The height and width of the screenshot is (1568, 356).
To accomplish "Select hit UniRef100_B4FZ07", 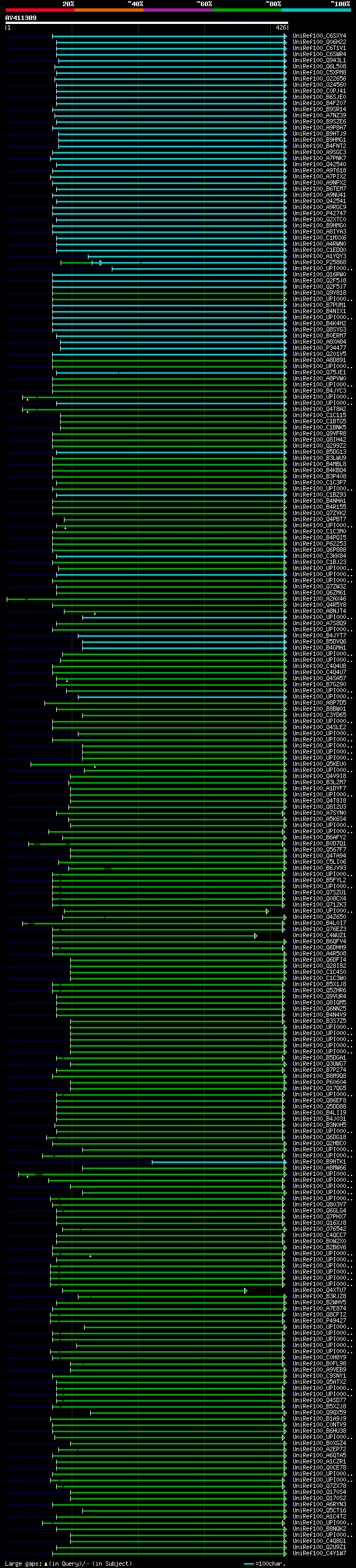I will click(319, 103).
